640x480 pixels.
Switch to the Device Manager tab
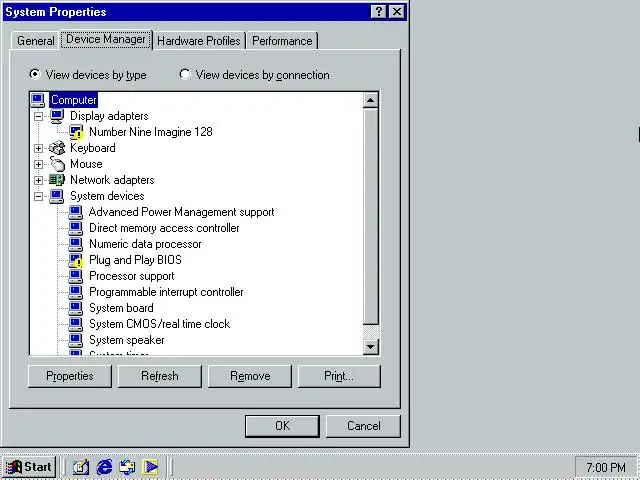click(106, 39)
